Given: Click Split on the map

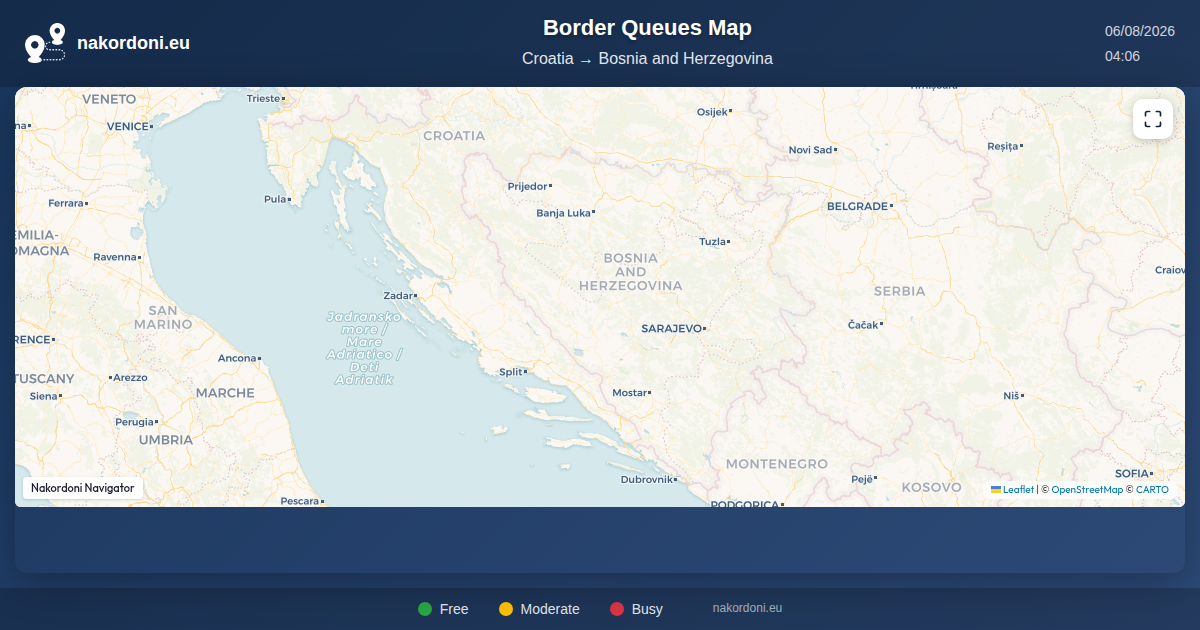Looking at the screenshot, I should click(x=510, y=372).
